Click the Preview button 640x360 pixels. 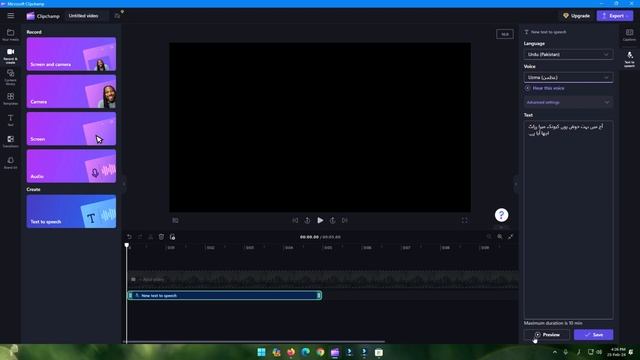pos(547,335)
